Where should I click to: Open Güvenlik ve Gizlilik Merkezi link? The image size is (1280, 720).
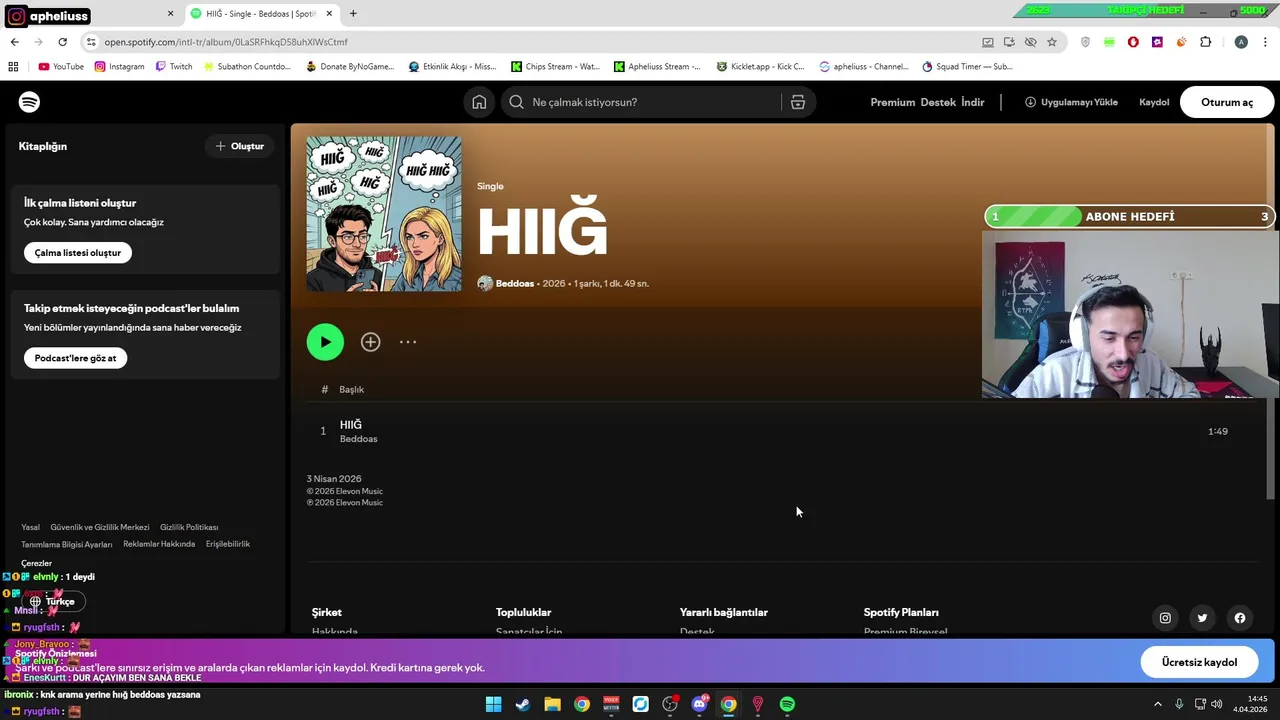click(100, 527)
